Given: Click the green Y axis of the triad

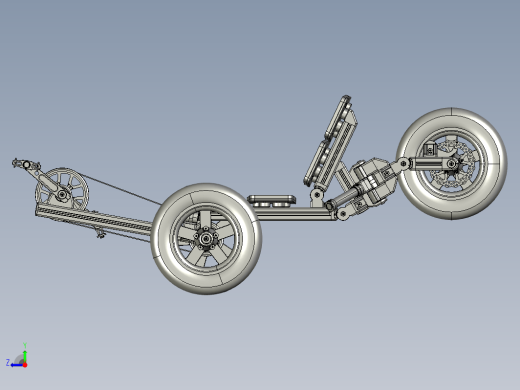Looking at the screenshot, I should click(25, 356).
